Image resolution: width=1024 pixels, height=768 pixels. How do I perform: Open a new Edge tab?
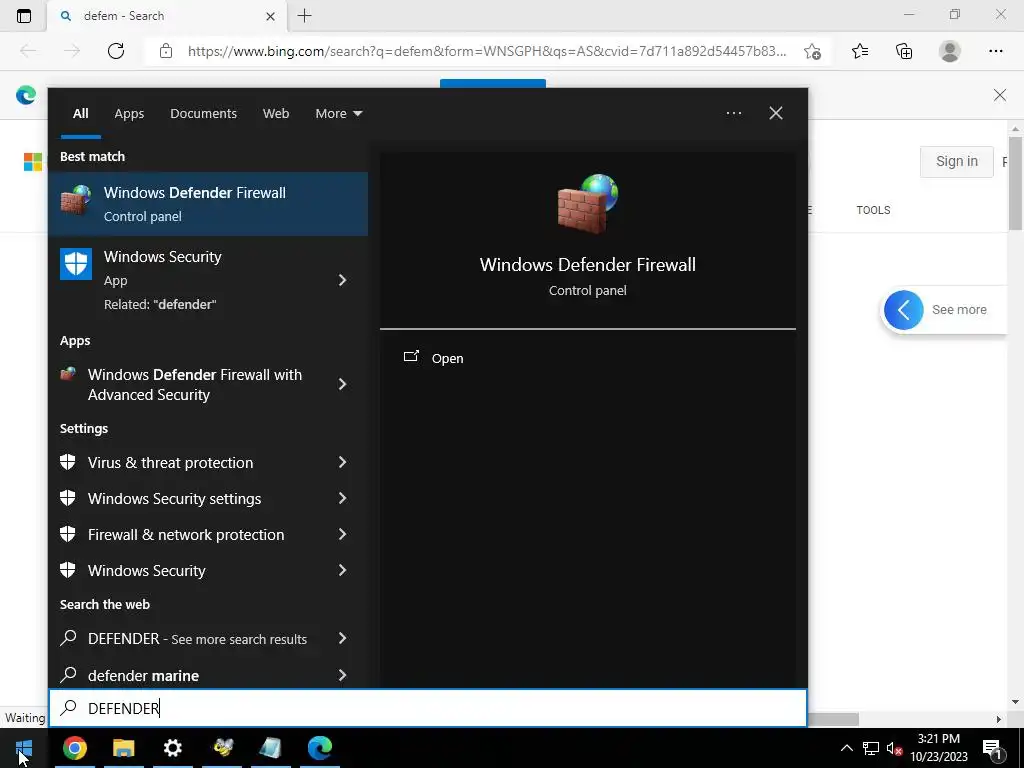coord(304,16)
